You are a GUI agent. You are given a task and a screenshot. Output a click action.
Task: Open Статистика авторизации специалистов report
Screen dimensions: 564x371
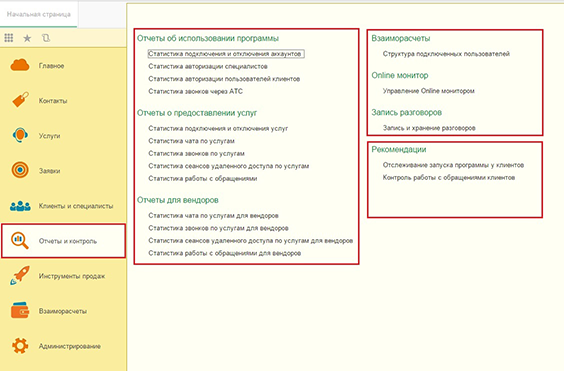tap(208, 66)
